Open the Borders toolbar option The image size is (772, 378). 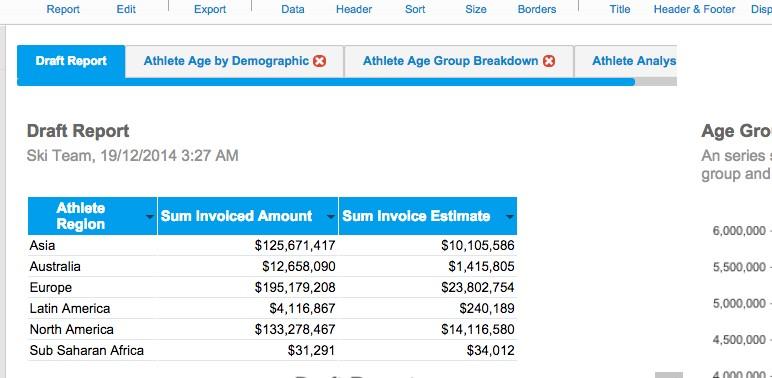tap(537, 9)
